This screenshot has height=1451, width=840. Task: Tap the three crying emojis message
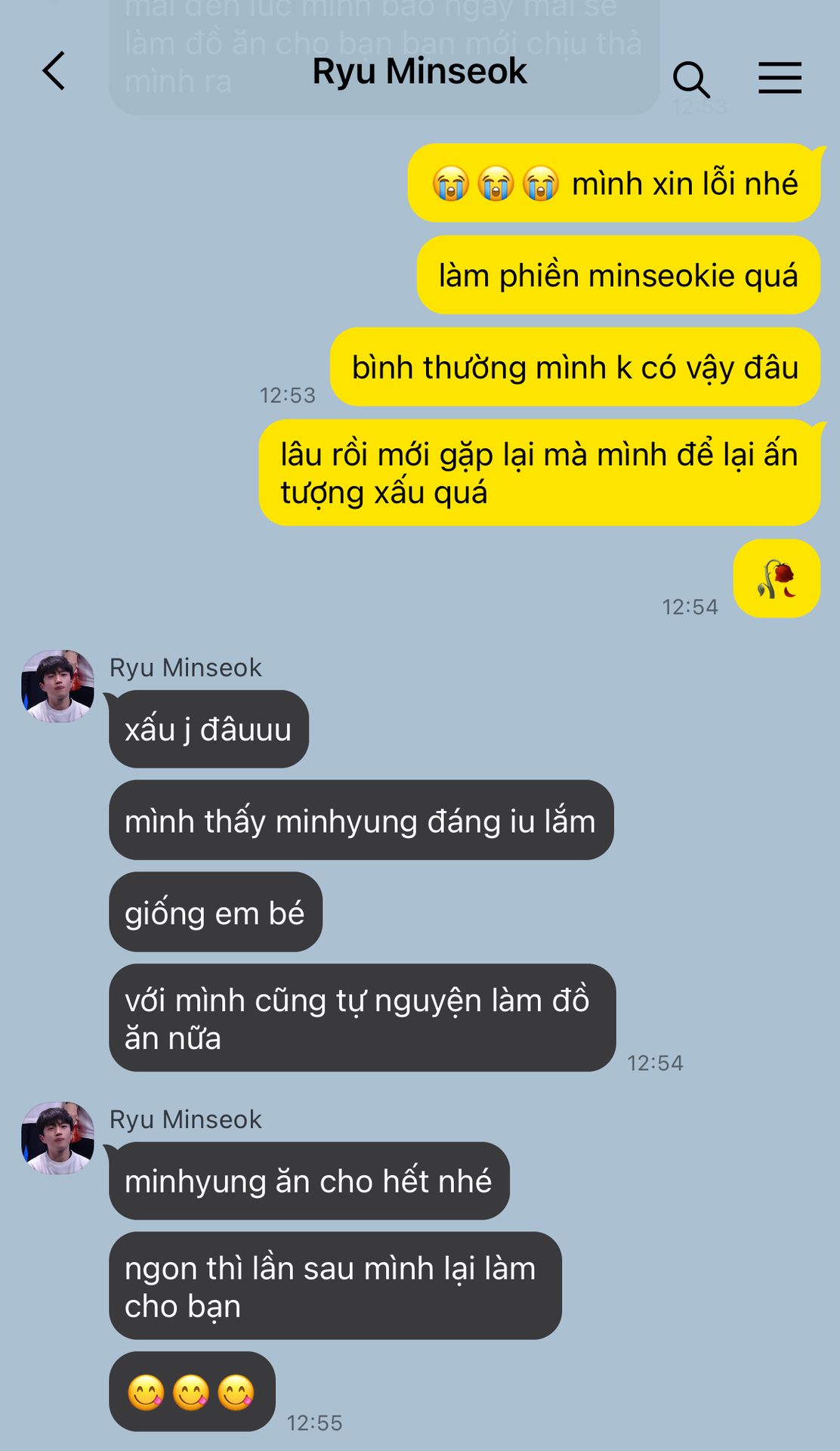(x=614, y=183)
